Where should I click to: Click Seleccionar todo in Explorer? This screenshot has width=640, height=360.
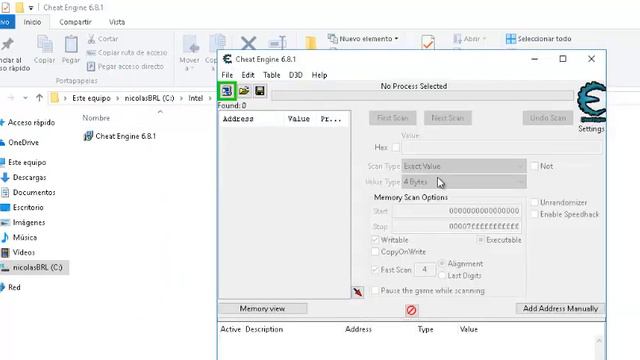(538, 39)
